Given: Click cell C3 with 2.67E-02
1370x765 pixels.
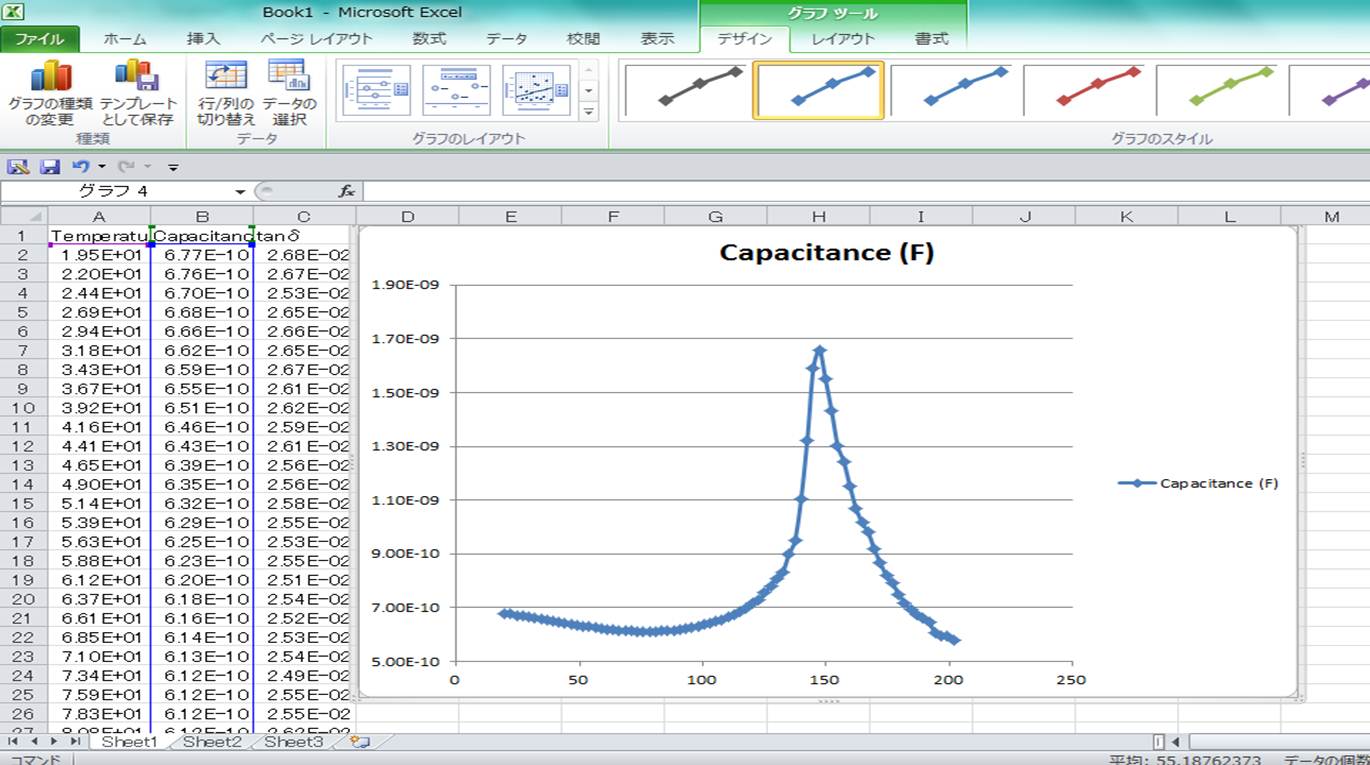Looking at the screenshot, I should (304, 274).
